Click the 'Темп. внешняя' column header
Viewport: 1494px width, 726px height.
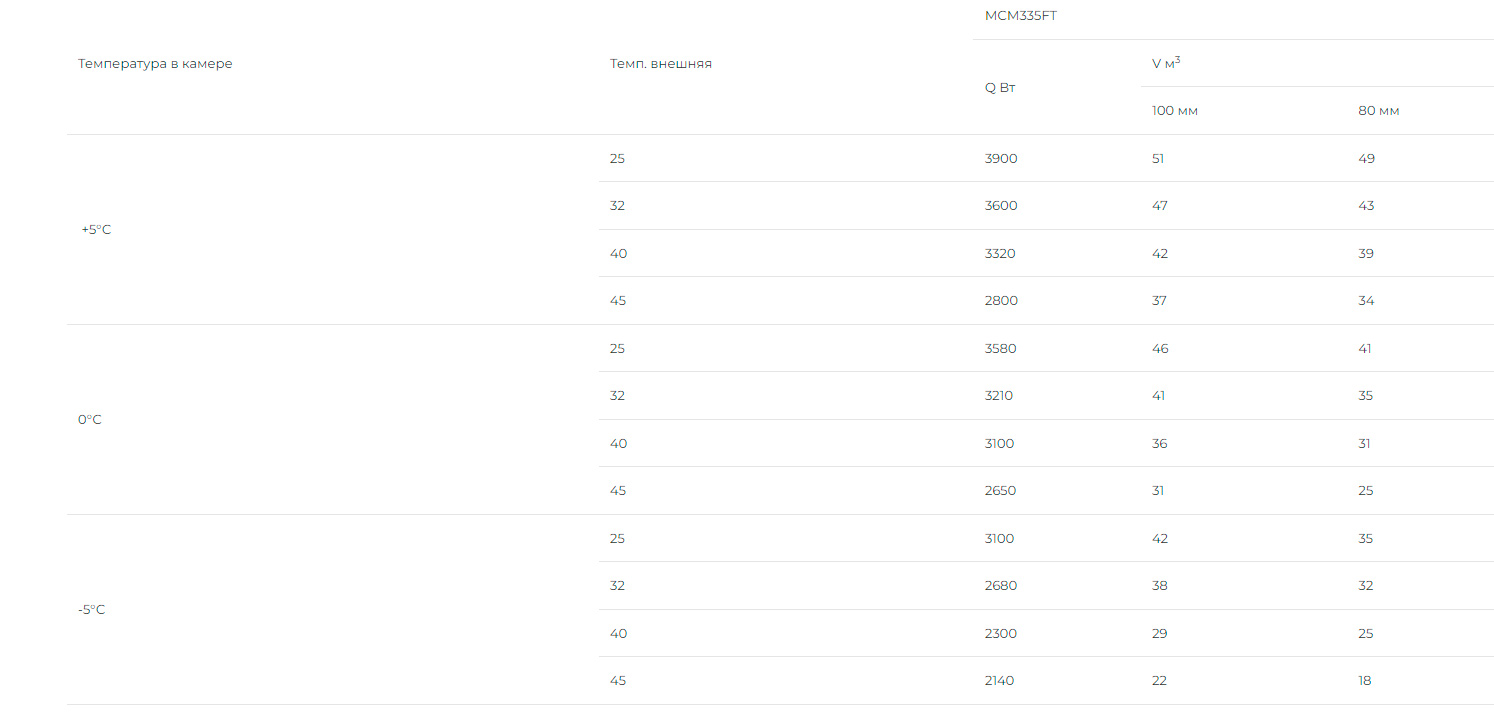coord(661,64)
